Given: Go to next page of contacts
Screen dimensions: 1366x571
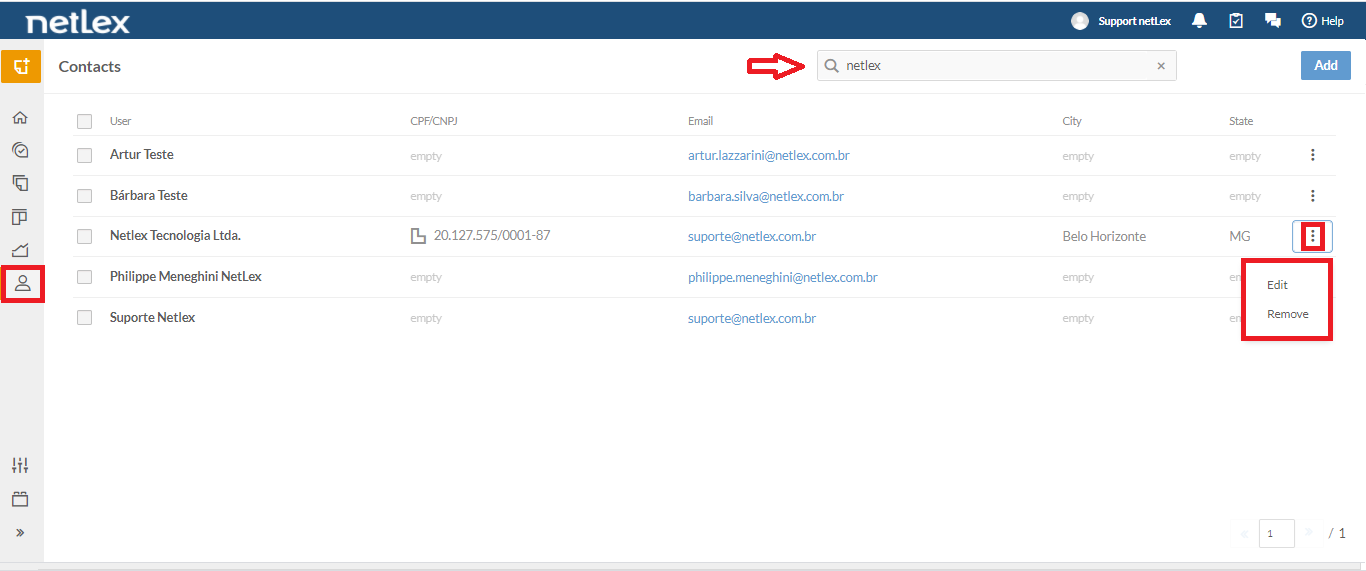Looking at the screenshot, I should pyautogui.click(x=1309, y=533).
